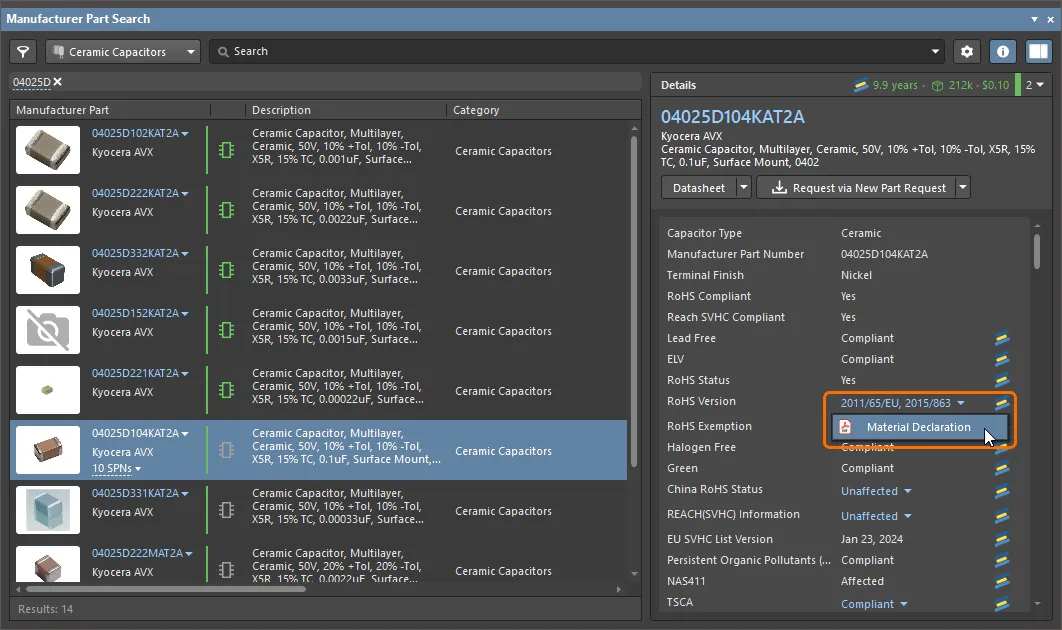The image size is (1062, 630).
Task: Toggle the split view layout button
Action: (1038, 52)
